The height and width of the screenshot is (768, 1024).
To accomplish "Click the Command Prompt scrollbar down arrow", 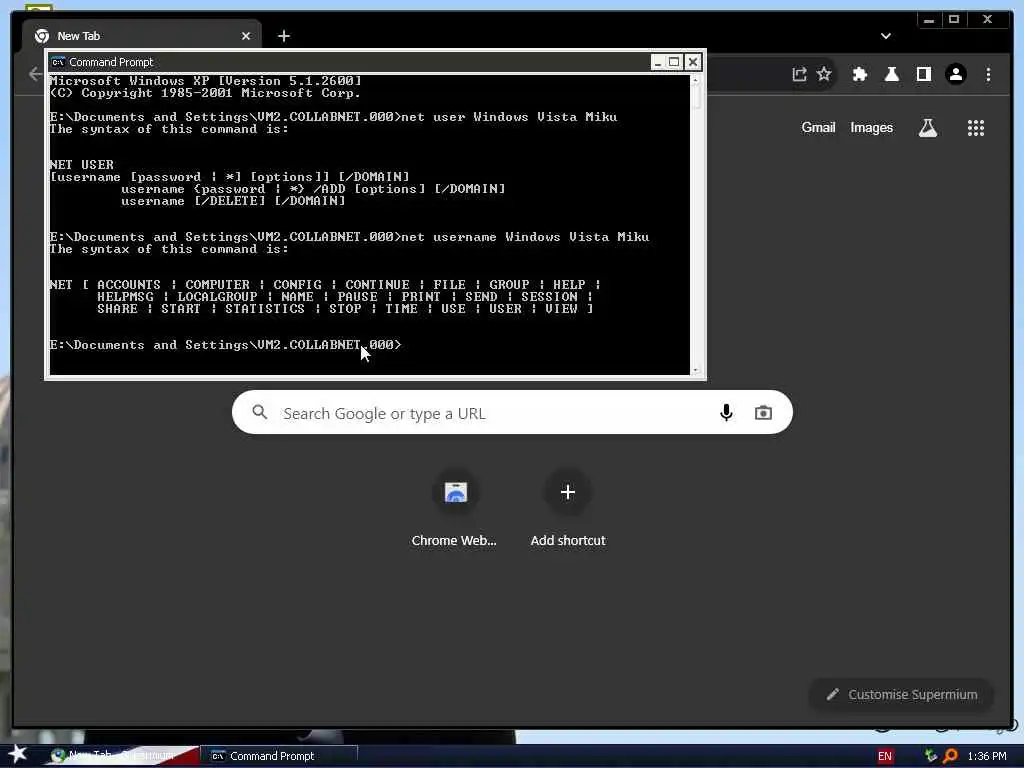I will 696,370.
